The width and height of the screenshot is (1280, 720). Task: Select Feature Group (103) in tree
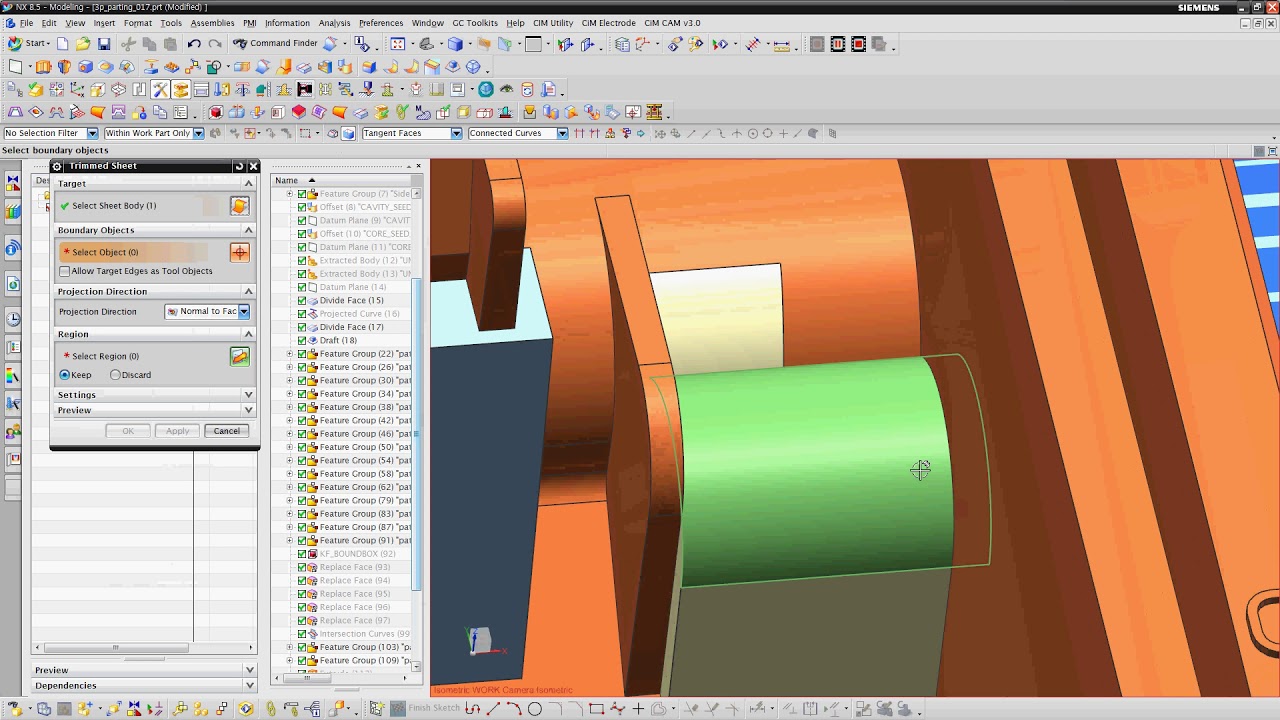coord(365,647)
